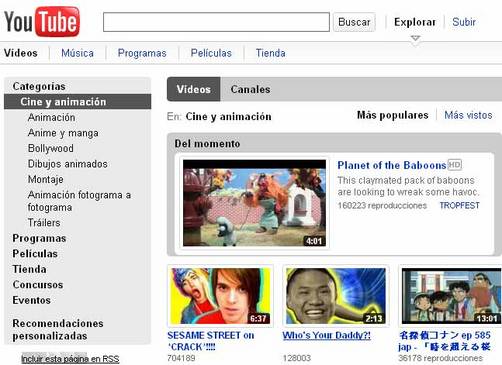Open Tienda in the sidebar
The image size is (502, 365).
[x=29, y=269]
